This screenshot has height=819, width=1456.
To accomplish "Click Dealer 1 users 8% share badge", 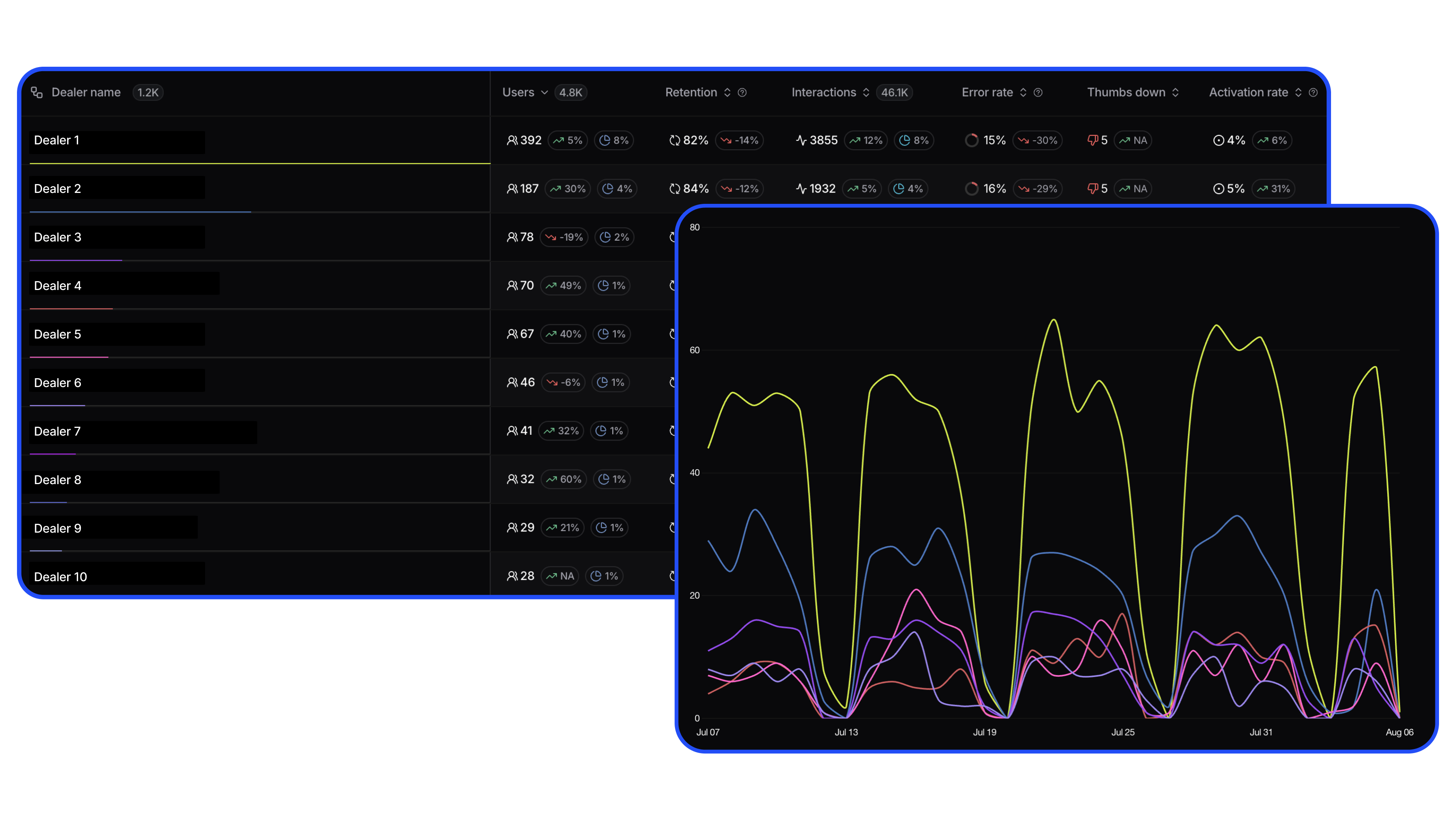I will (614, 140).
